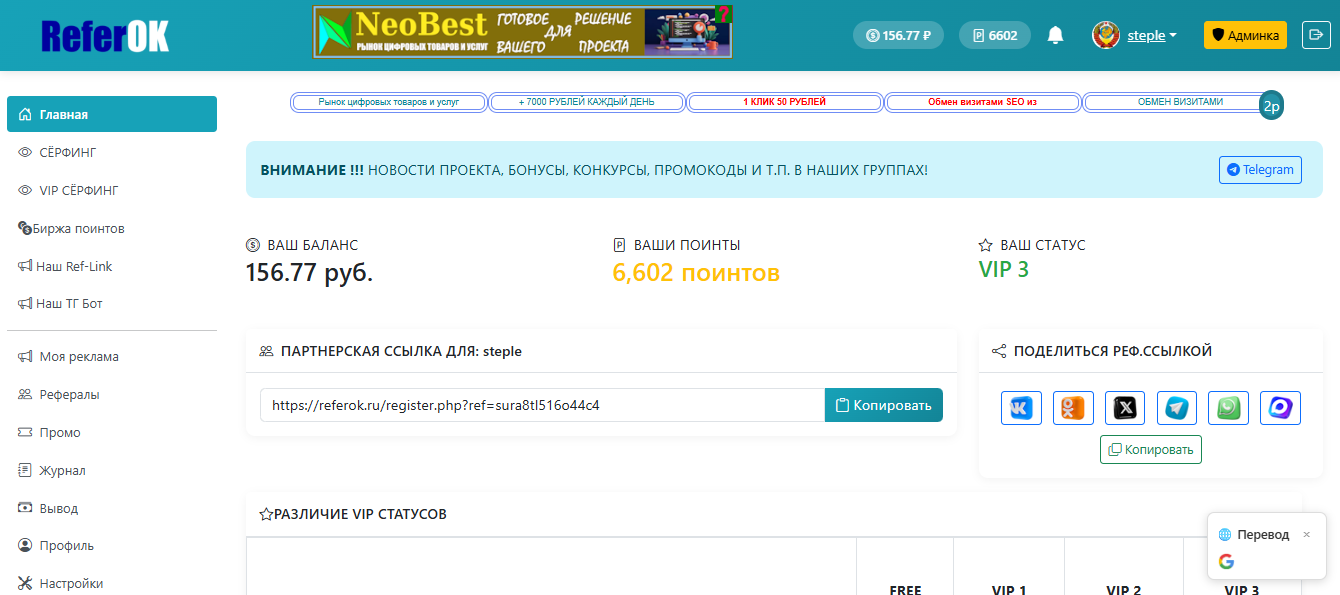Close the Перевод popup
The width and height of the screenshot is (1340, 595).
click(1306, 535)
